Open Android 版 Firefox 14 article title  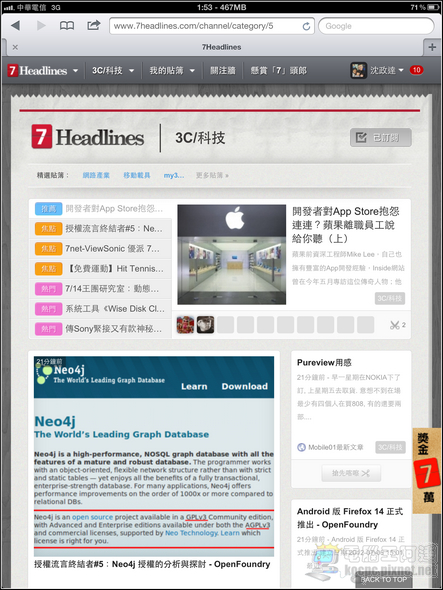pos(350,518)
